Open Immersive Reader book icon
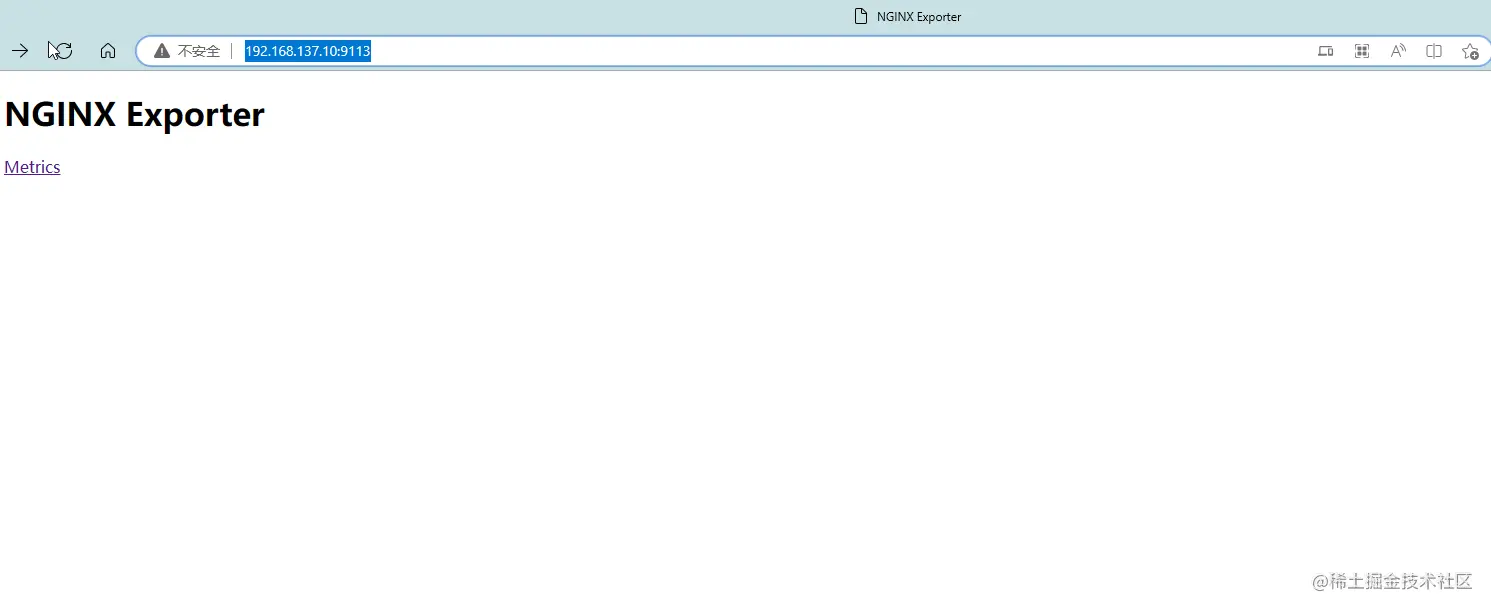 [1434, 51]
